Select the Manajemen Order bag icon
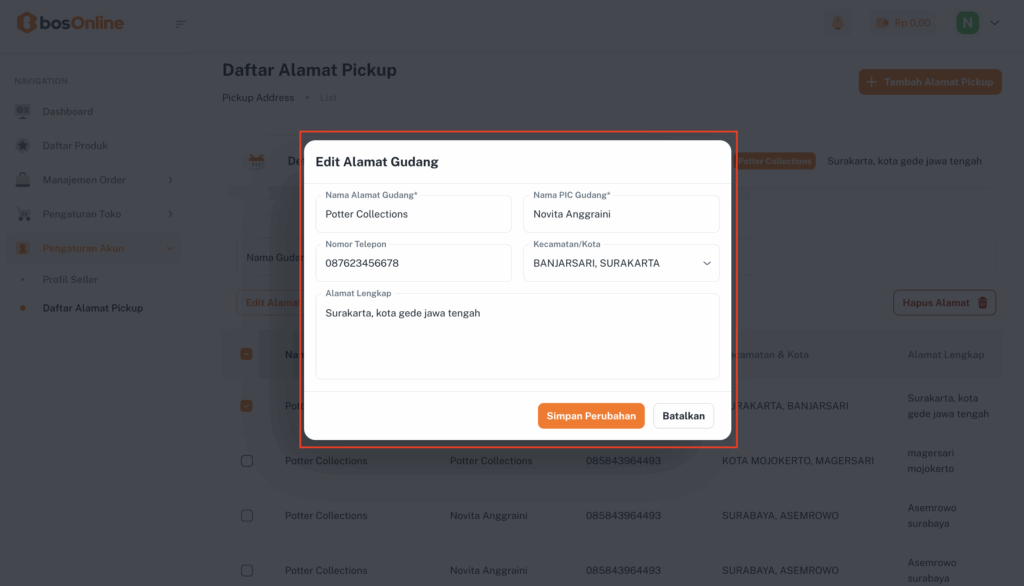Screen dimensions: 1024x586 [23, 180]
